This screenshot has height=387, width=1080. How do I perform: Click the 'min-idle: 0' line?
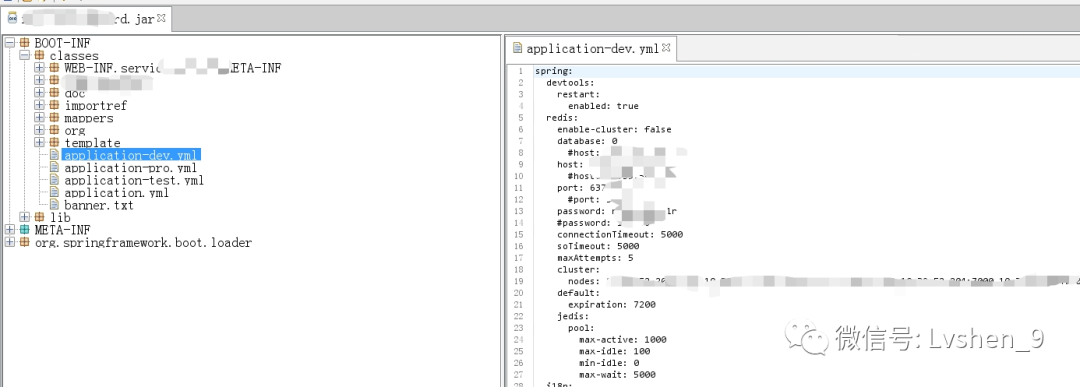(609, 363)
